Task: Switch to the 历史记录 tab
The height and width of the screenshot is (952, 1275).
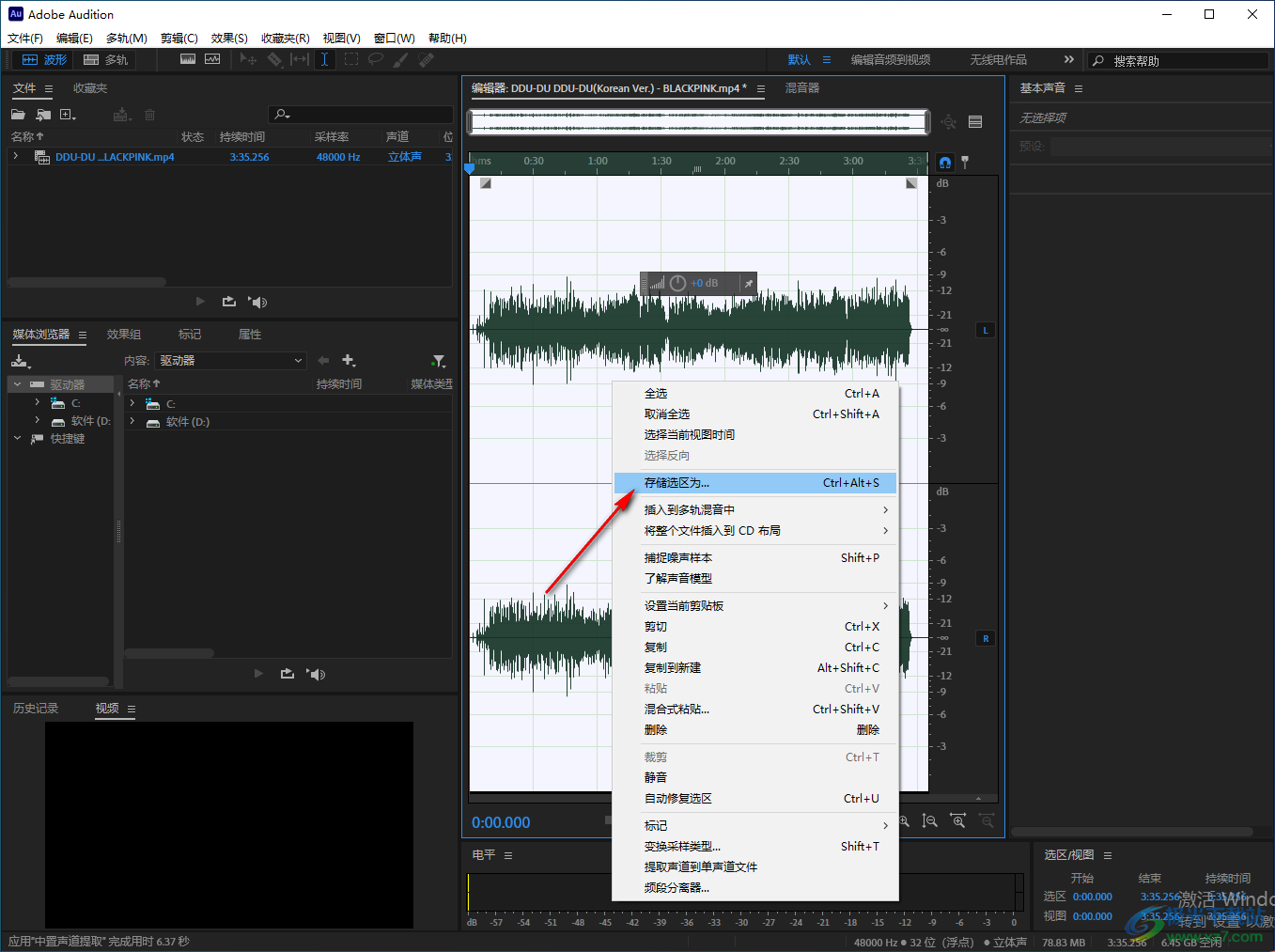Action: (x=36, y=709)
